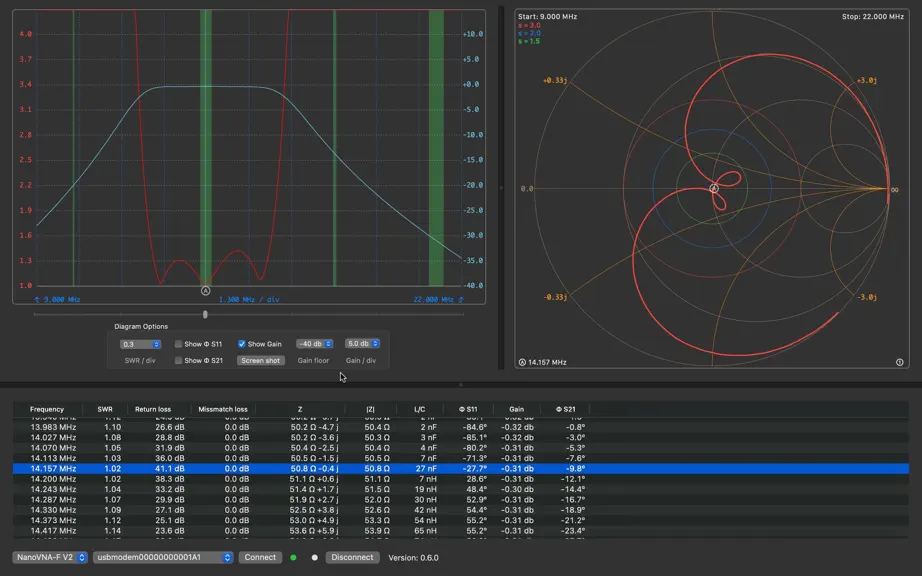Click the 27 nF L/C cell
The width and height of the screenshot is (922, 576).
426,468
